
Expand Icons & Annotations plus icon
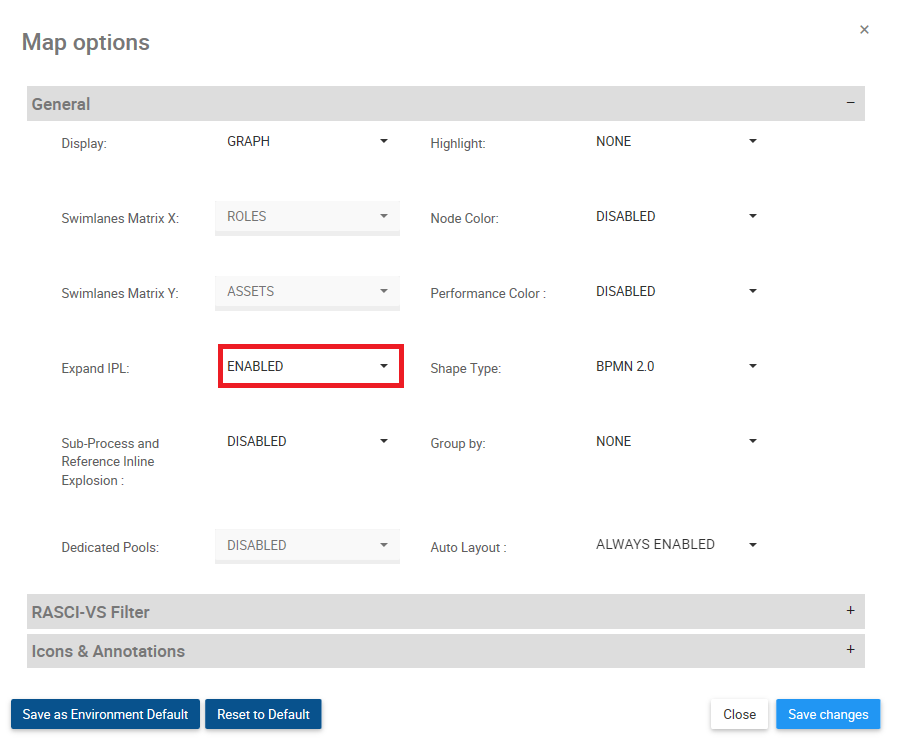click(x=850, y=650)
